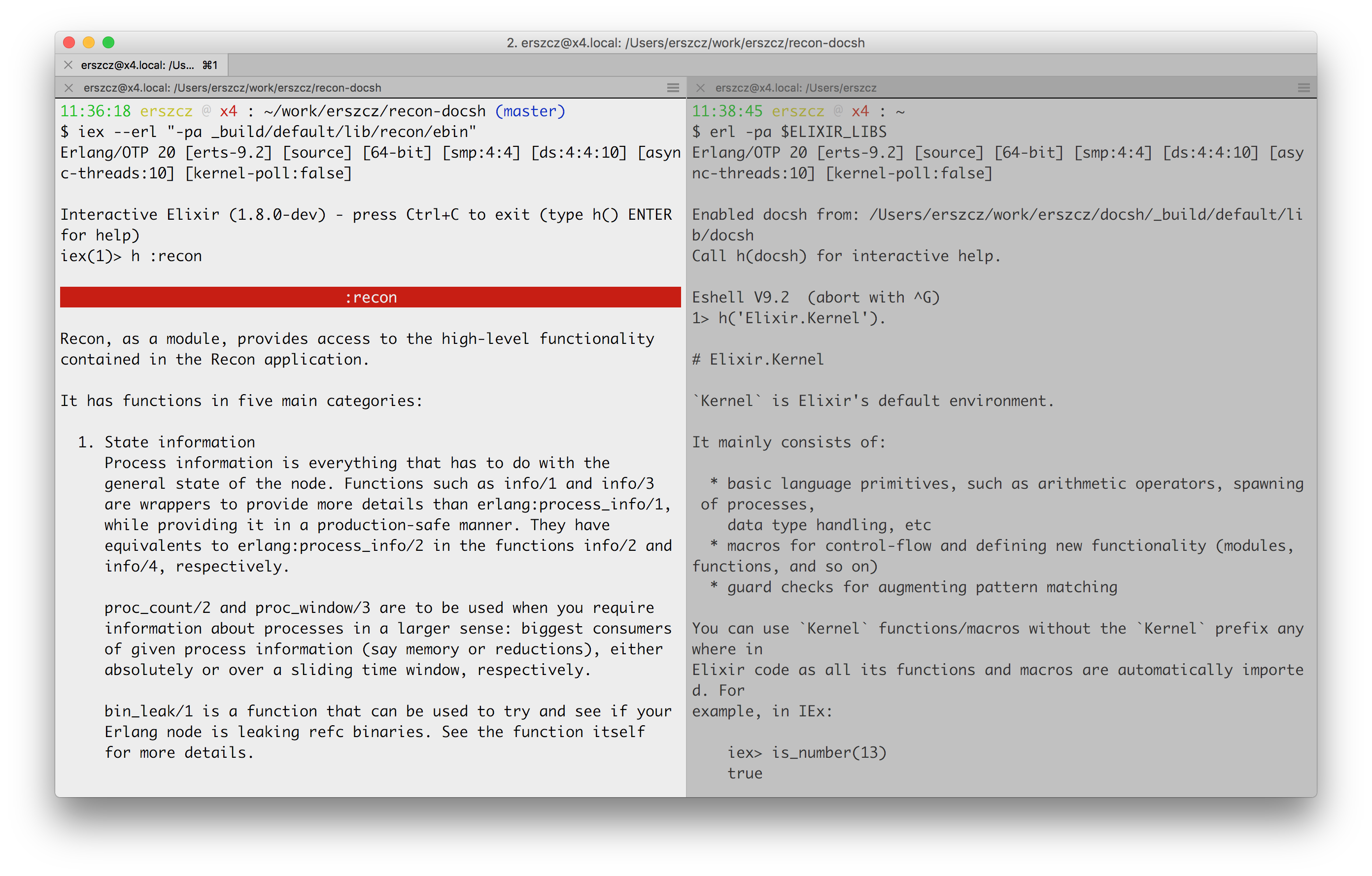Click the iex(1)> h :recon prompt line
Screen dimensions: 1372x876
click(131, 256)
